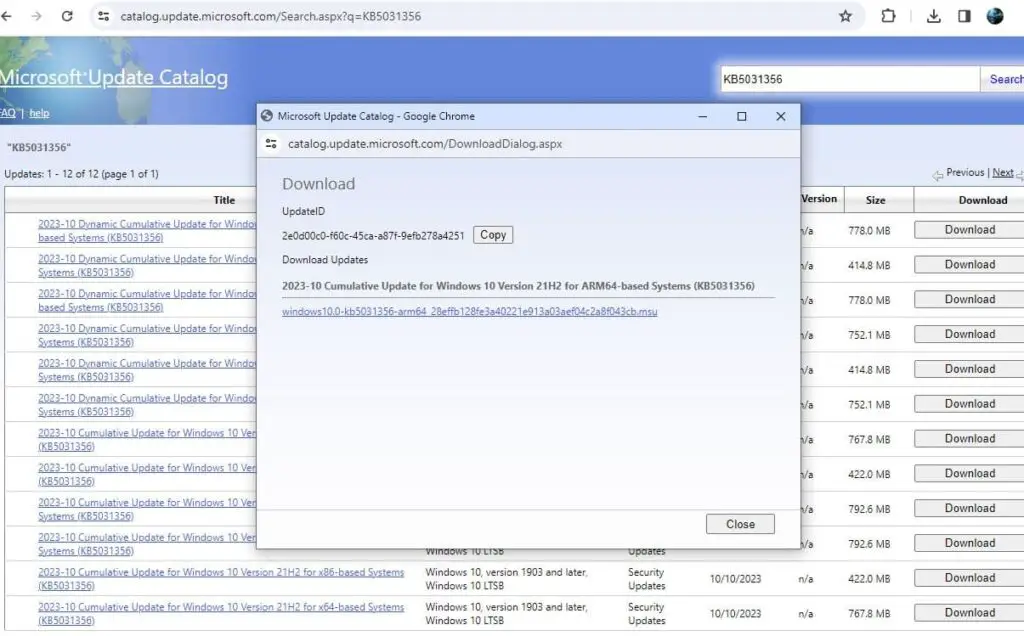Click the Next pagination link
Image resolution: width=1024 pixels, height=636 pixels.
point(1002,171)
